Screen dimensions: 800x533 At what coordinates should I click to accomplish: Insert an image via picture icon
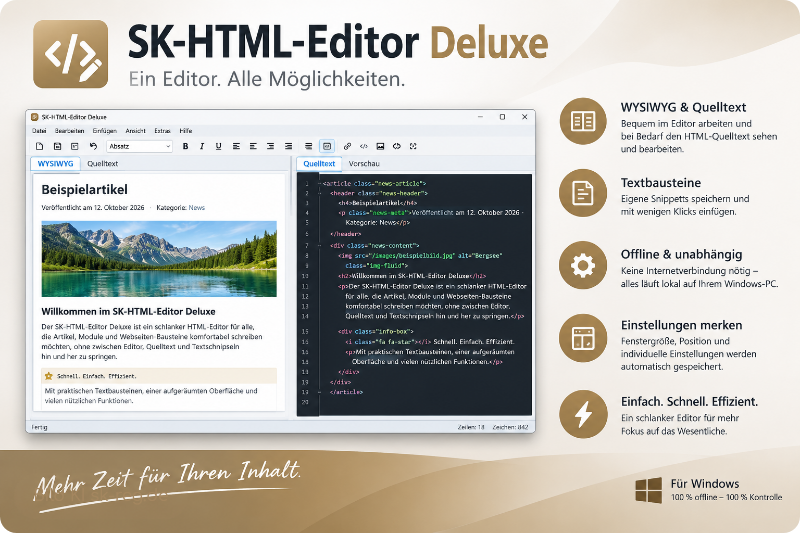(380, 146)
